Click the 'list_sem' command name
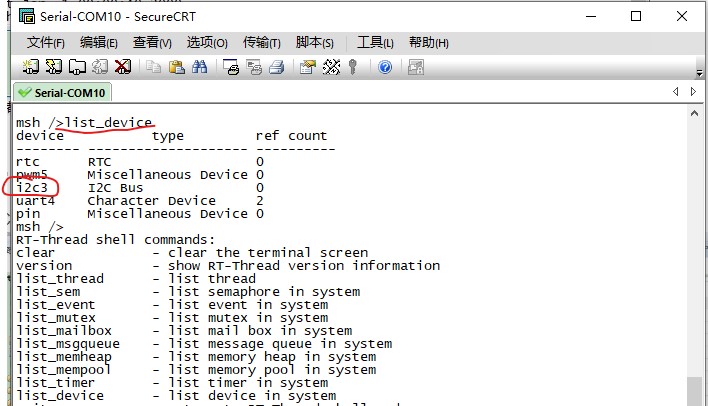 click(x=48, y=291)
